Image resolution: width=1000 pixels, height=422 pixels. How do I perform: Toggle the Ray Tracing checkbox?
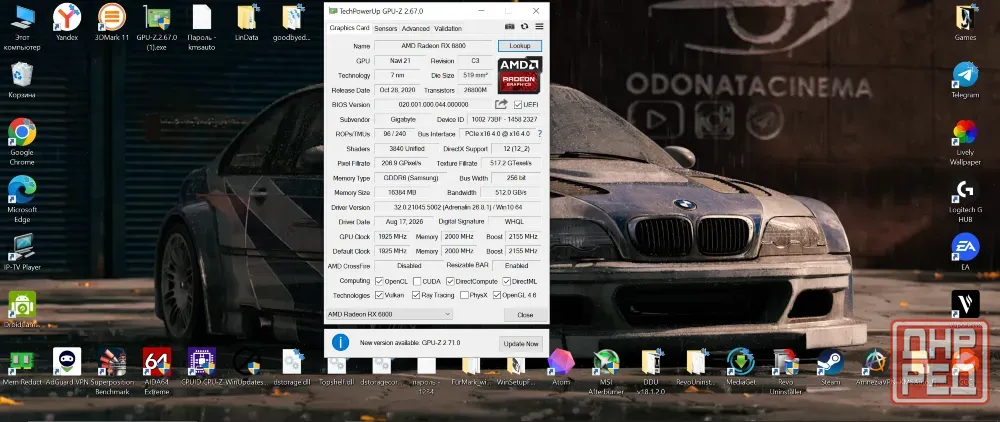(416, 295)
